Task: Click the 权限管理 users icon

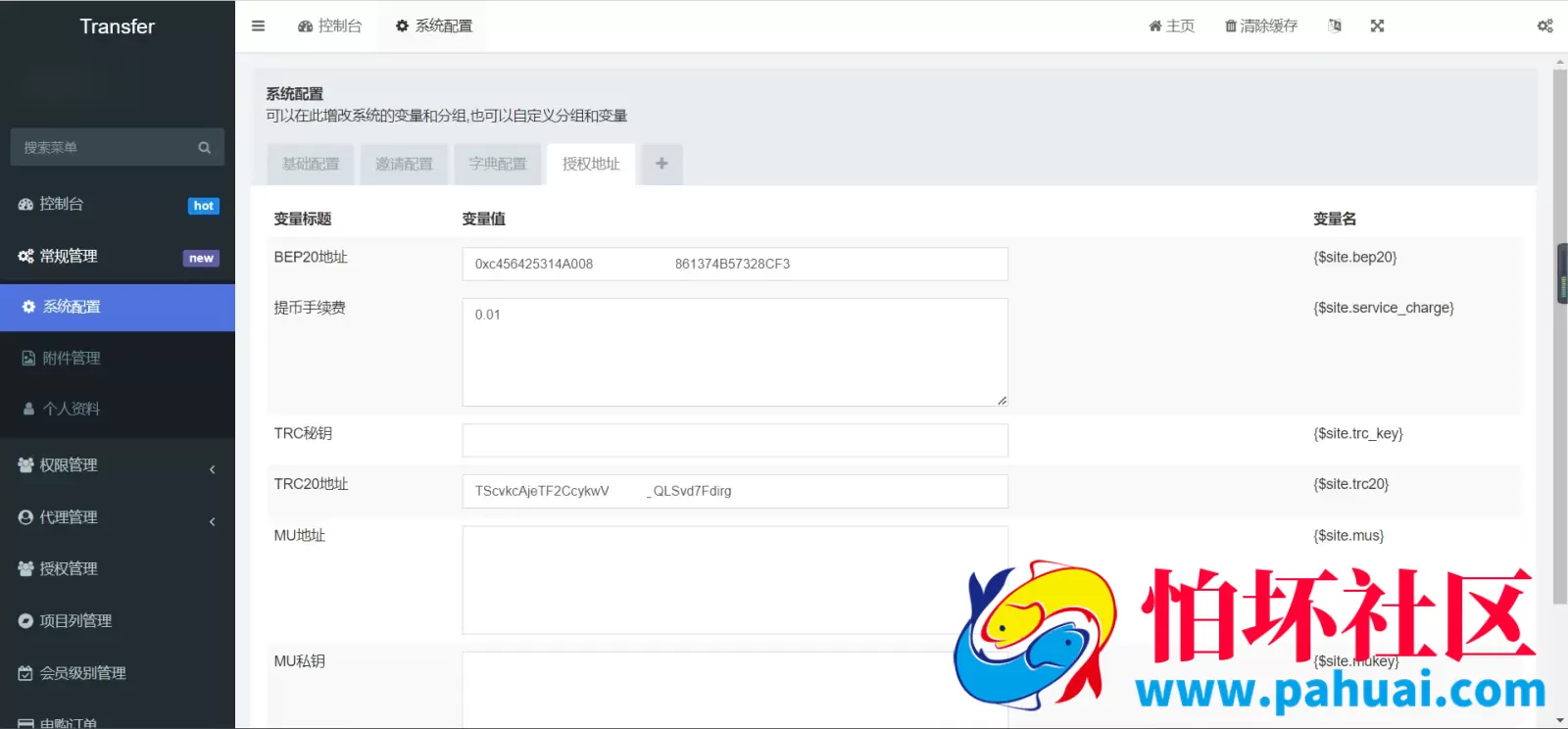Action: [25, 465]
